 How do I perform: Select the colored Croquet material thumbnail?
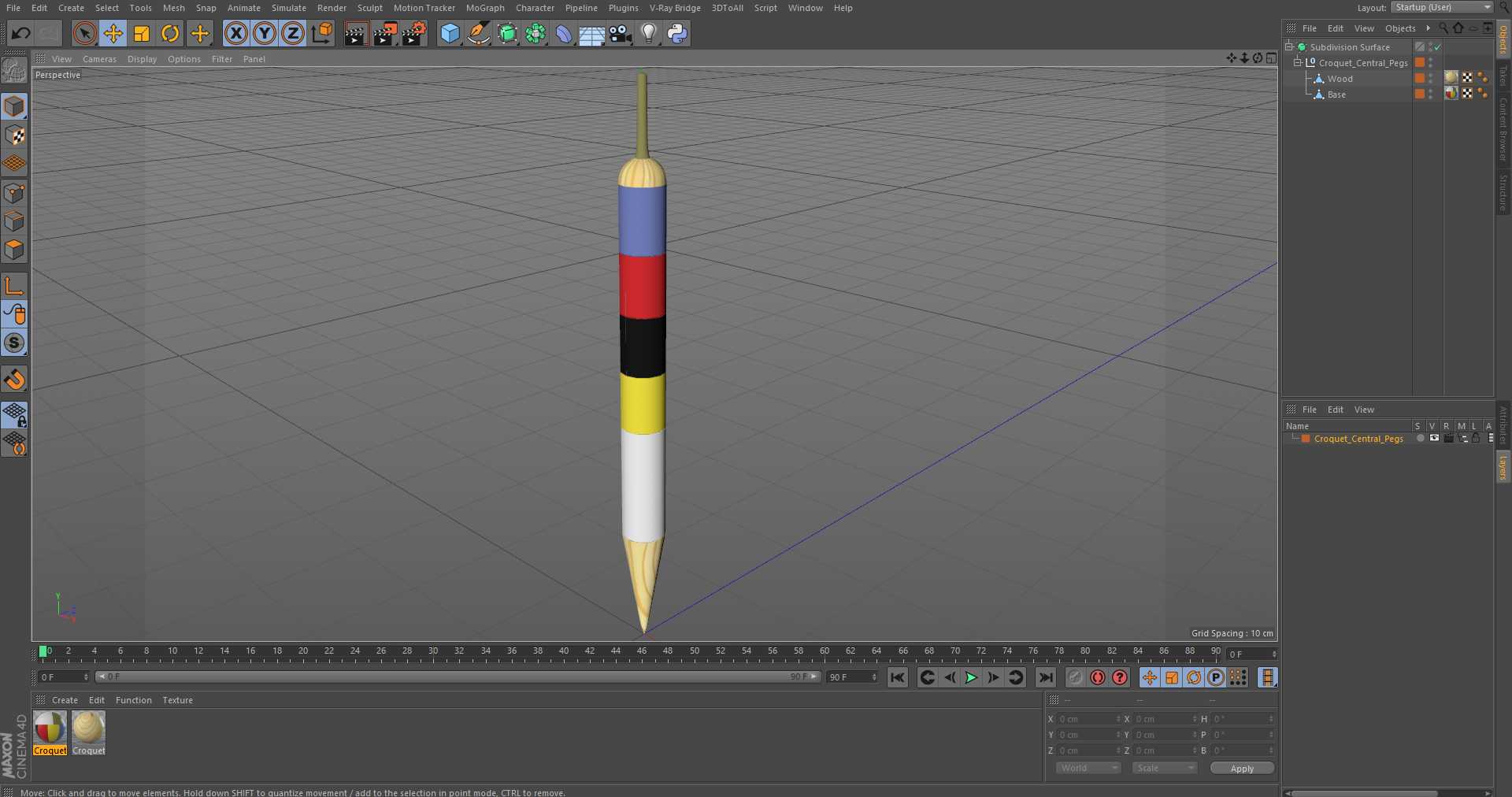coord(50,728)
